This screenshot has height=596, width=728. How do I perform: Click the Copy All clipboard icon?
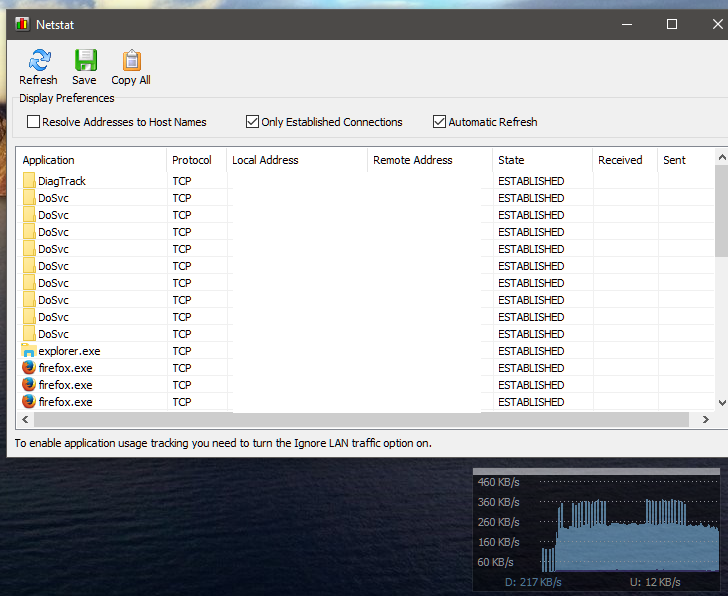(x=131, y=61)
